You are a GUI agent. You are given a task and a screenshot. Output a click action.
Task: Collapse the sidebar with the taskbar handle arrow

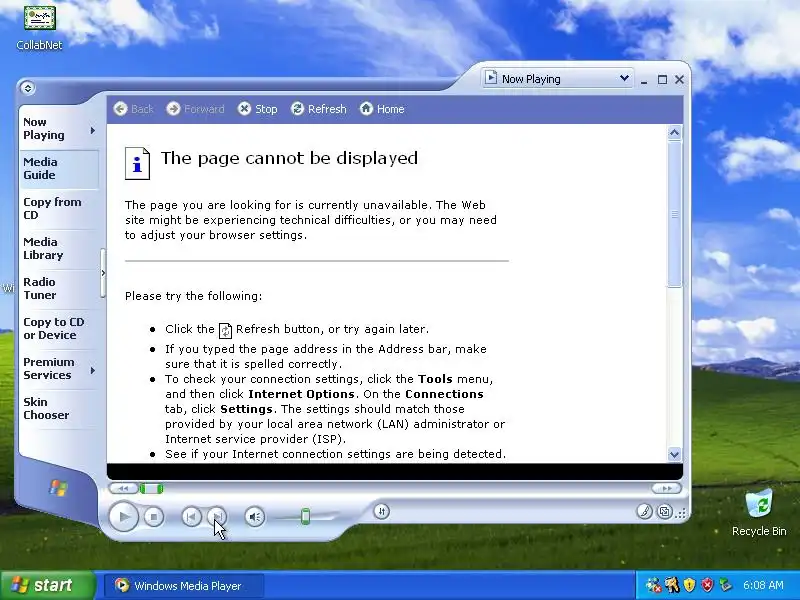click(x=103, y=273)
